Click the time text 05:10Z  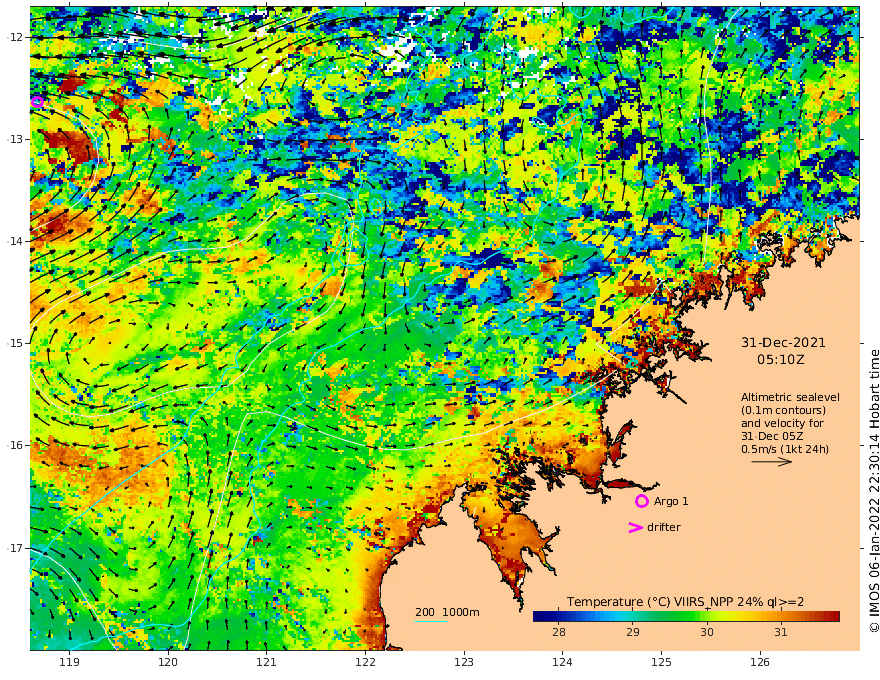click(x=781, y=360)
